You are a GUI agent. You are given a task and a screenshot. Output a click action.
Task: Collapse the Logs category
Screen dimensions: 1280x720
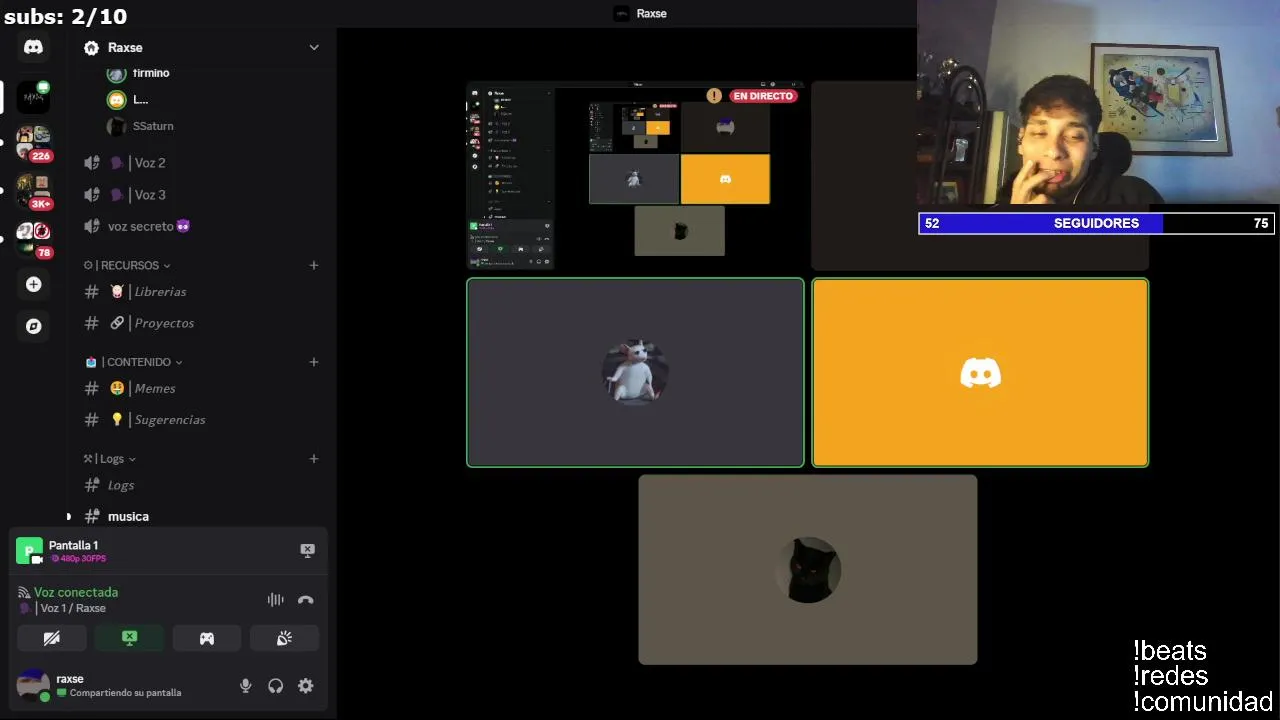point(110,459)
